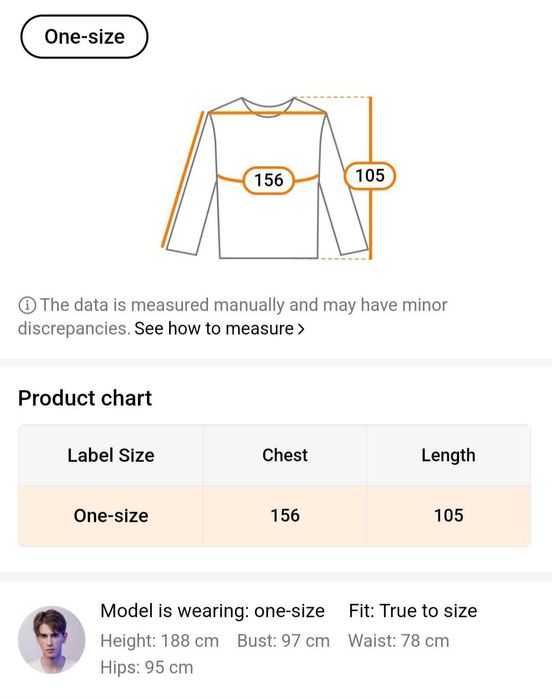Click the shirt diagram illustration
The height and width of the screenshot is (699, 552).
267,177
